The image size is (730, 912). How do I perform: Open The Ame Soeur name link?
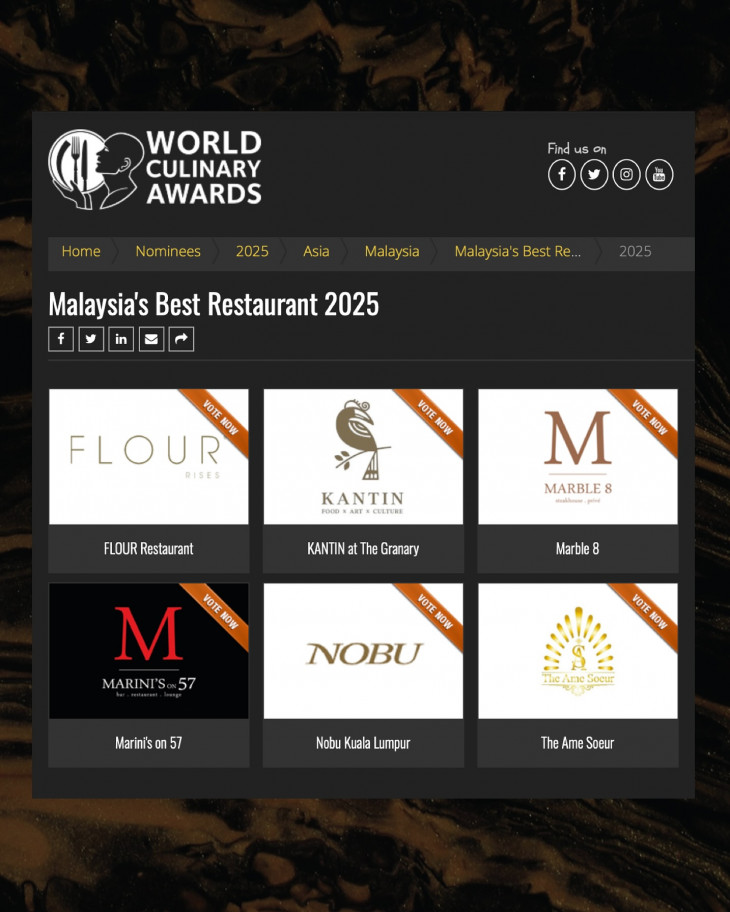(577, 743)
